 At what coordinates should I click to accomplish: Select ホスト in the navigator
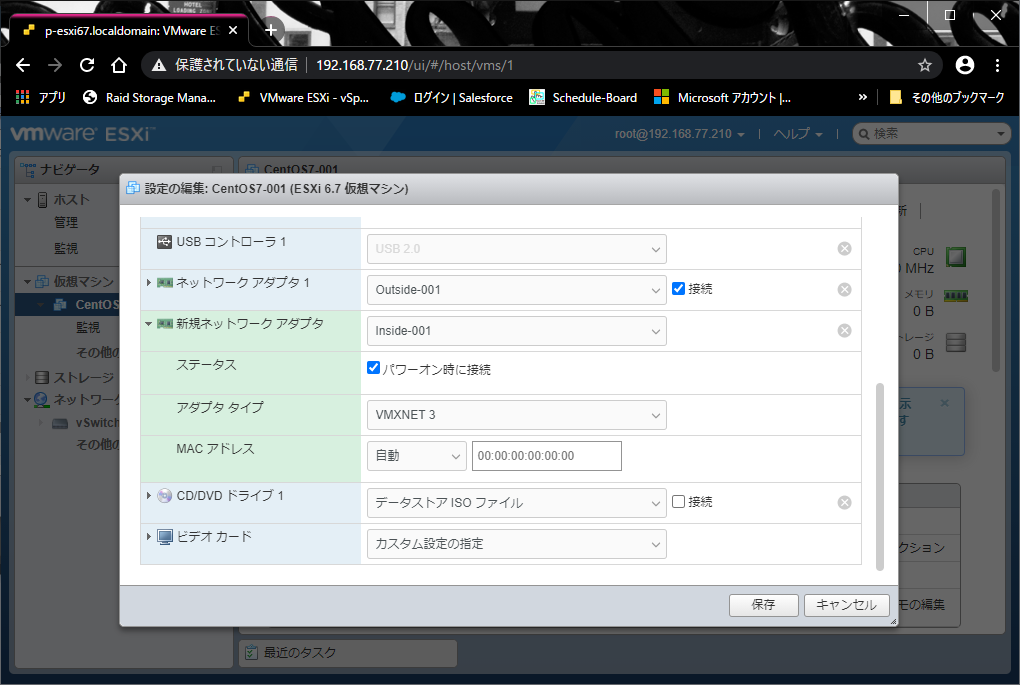(x=71, y=200)
